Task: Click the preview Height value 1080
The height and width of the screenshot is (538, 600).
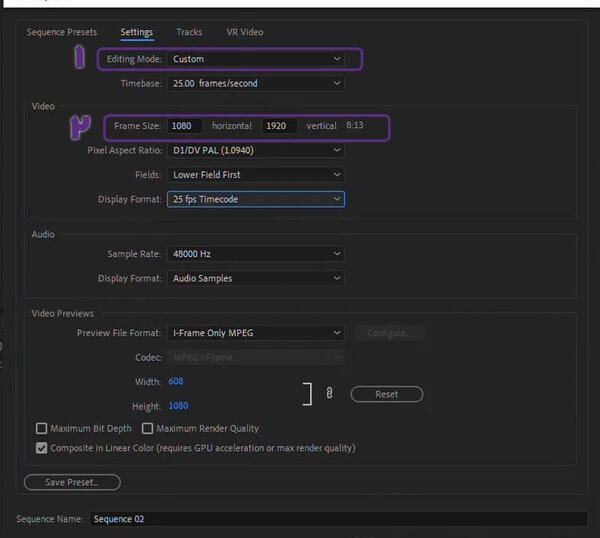Action: point(178,406)
